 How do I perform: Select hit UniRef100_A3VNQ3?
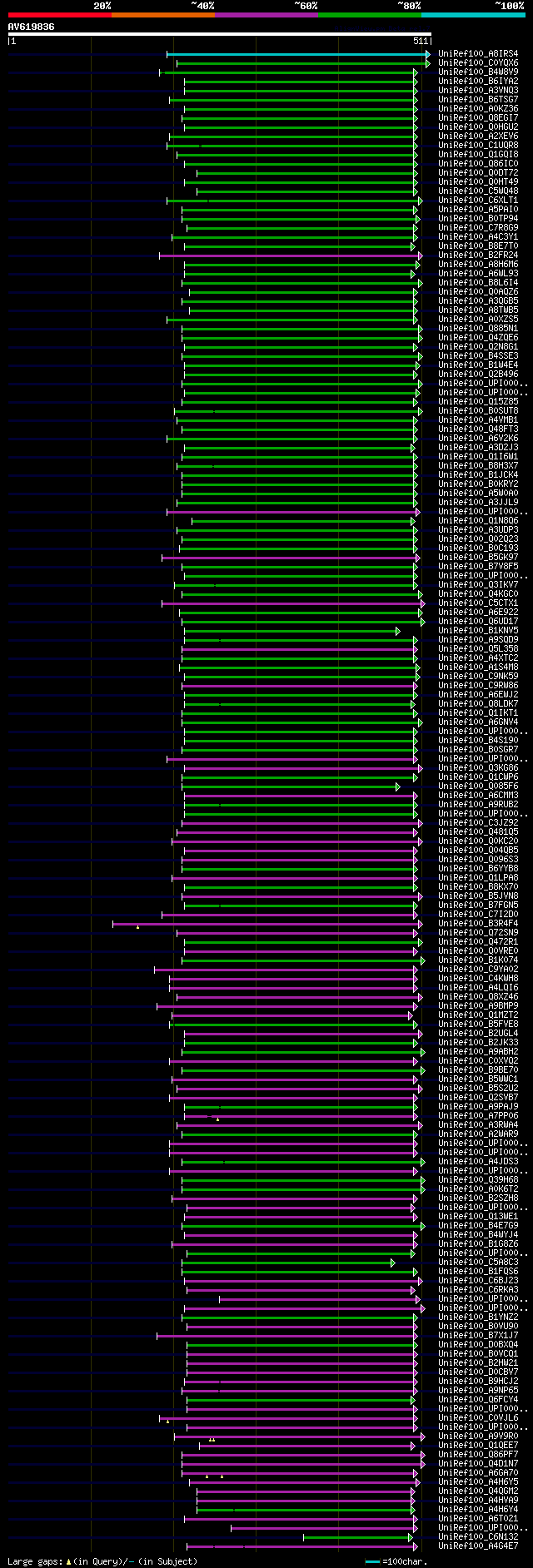pyautogui.click(x=478, y=91)
